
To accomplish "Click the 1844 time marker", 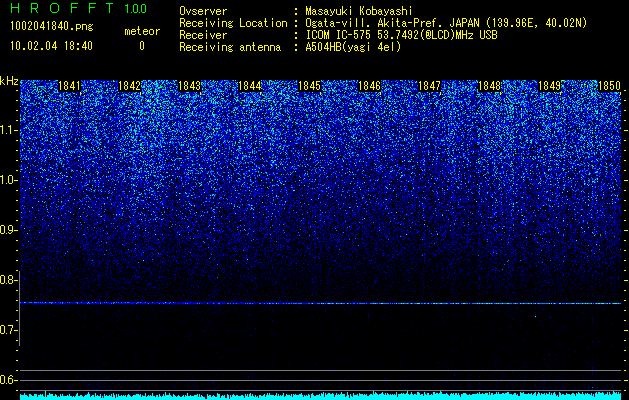I will 250,86.
